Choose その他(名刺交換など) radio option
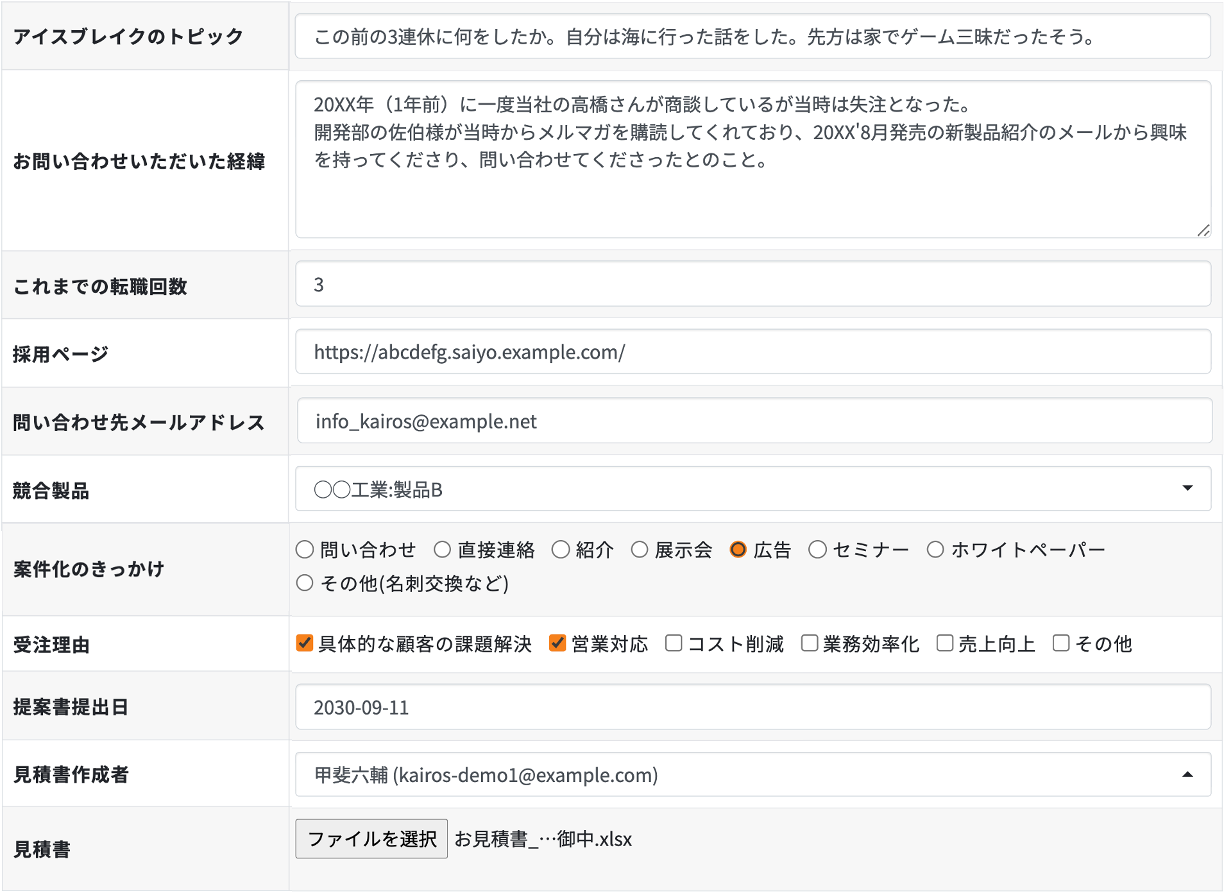1224x894 pixels. (305, 583)
